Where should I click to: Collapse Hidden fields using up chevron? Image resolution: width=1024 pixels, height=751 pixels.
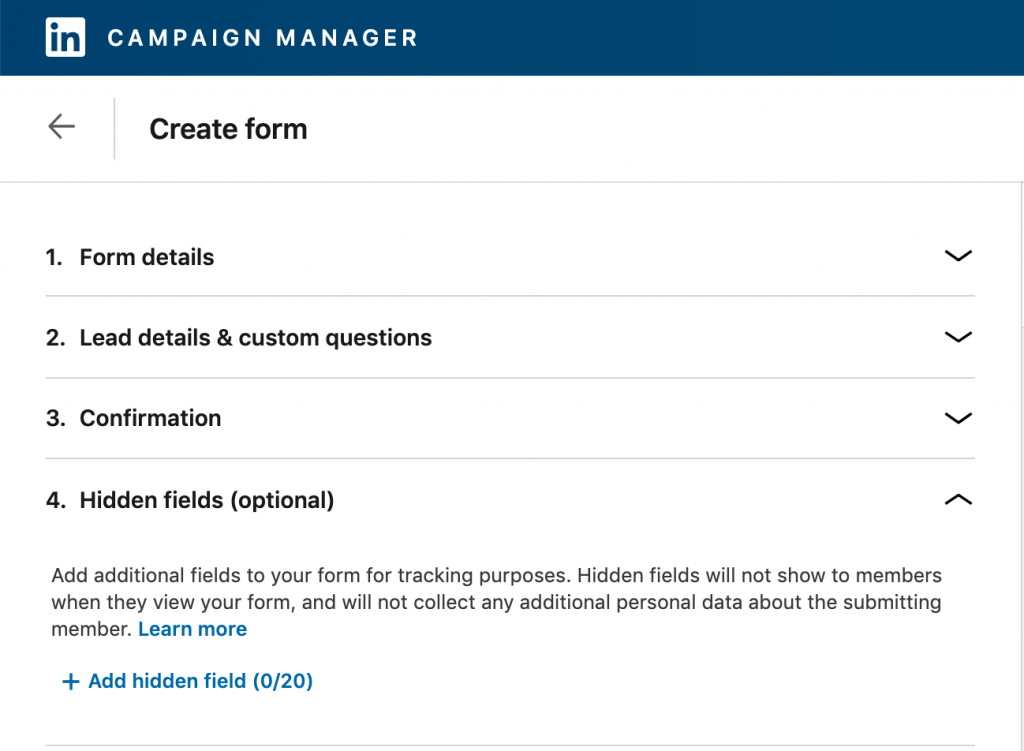[958, 500]
